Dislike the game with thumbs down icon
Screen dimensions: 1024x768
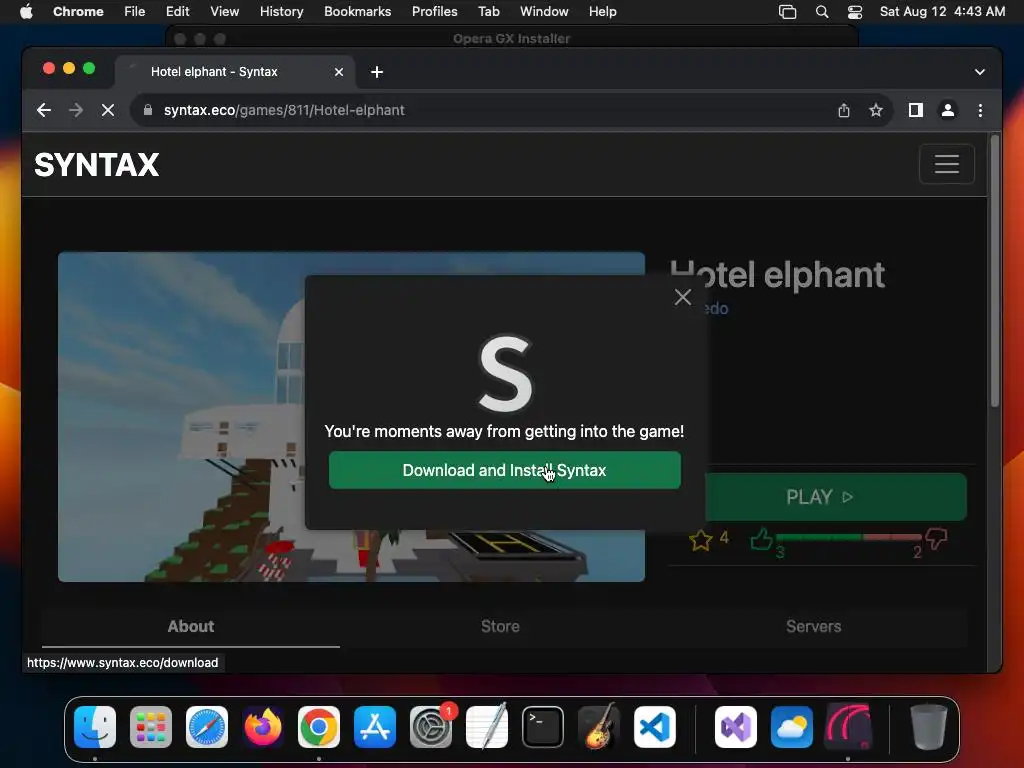936,539
